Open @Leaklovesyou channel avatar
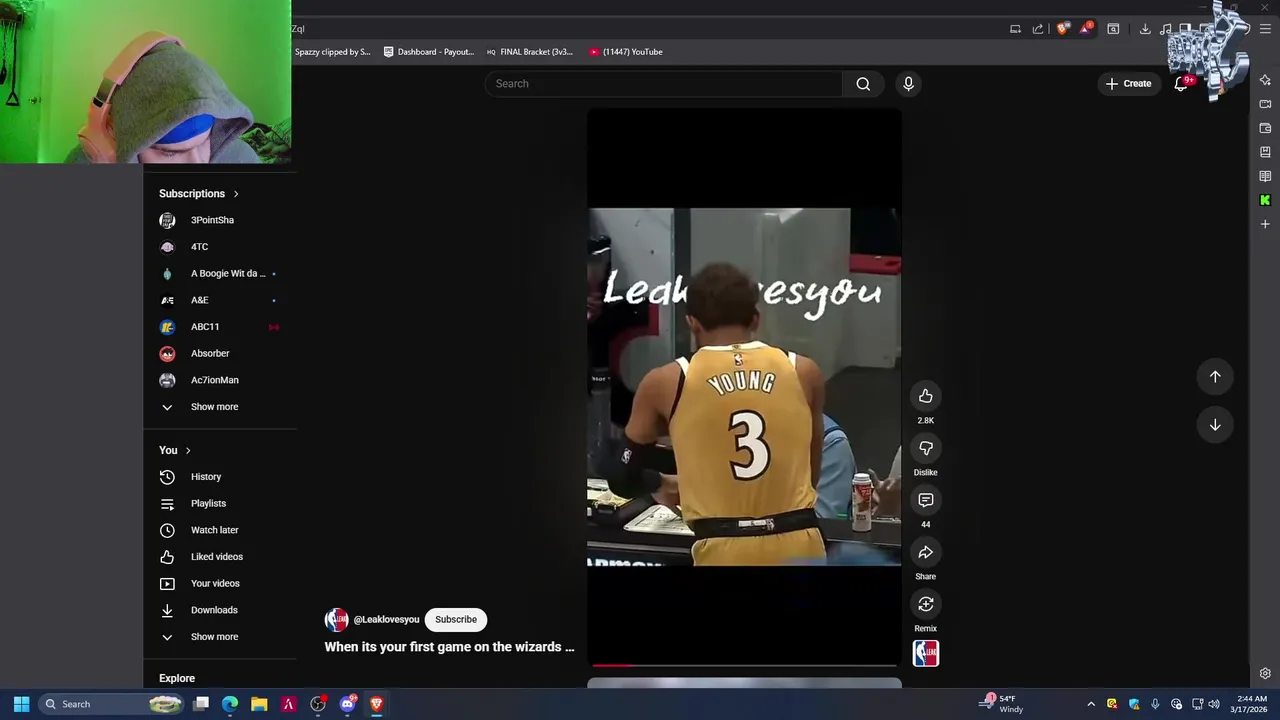Image resolution: width=1280 pixels, height=720 pixels. point(336,619)
